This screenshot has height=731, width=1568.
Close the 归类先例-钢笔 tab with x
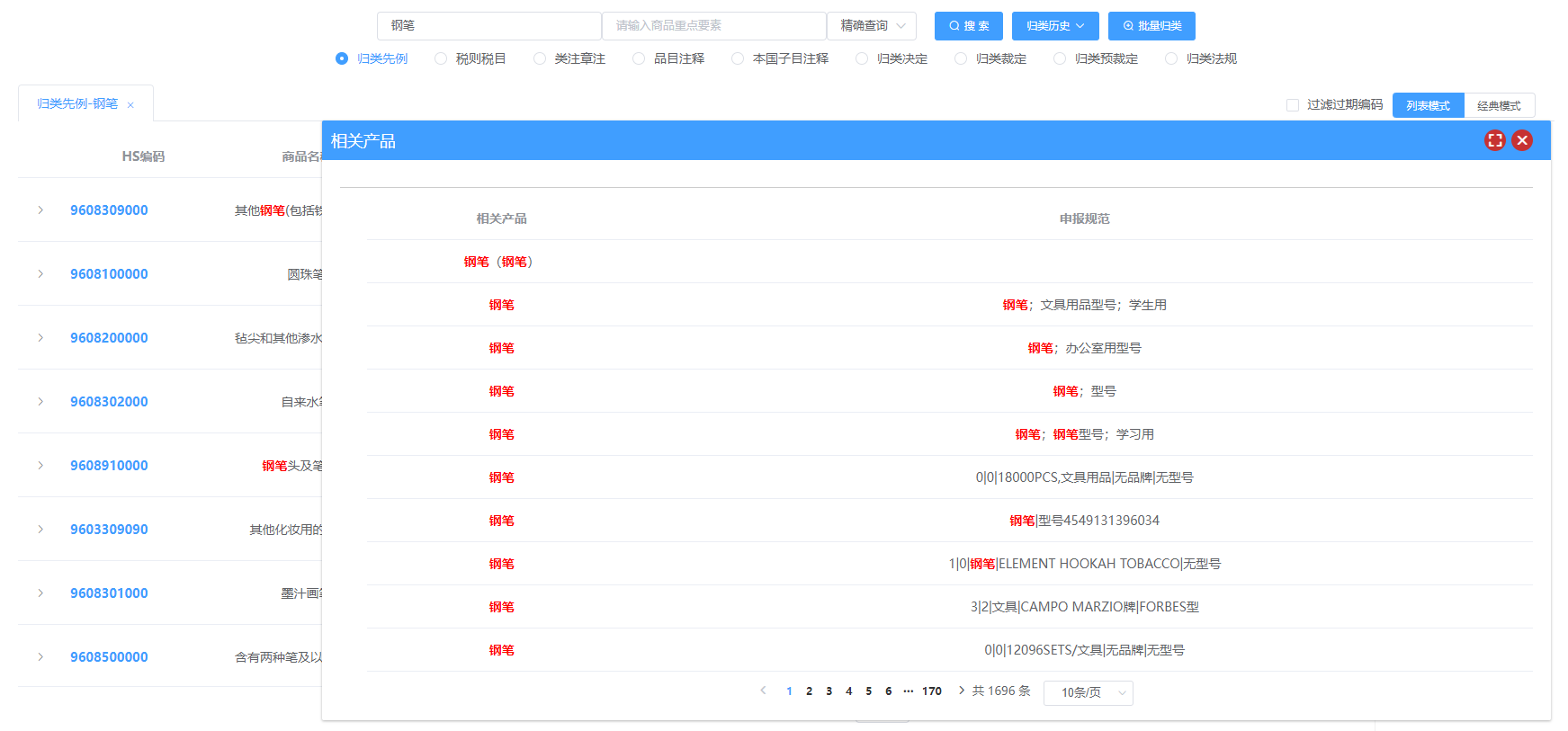tap(130, 105)
